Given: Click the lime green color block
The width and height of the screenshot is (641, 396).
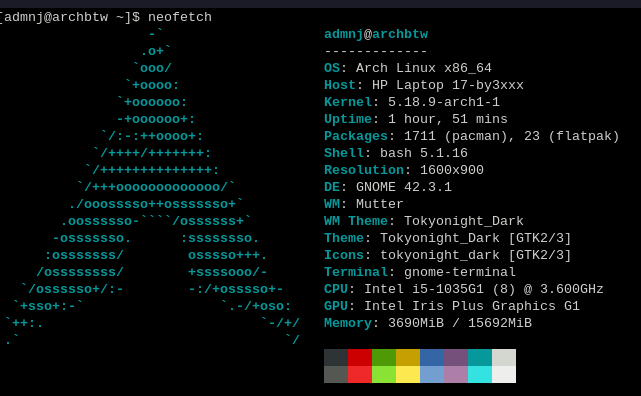Looking at the screenshot, I should [x=384, y=374].
